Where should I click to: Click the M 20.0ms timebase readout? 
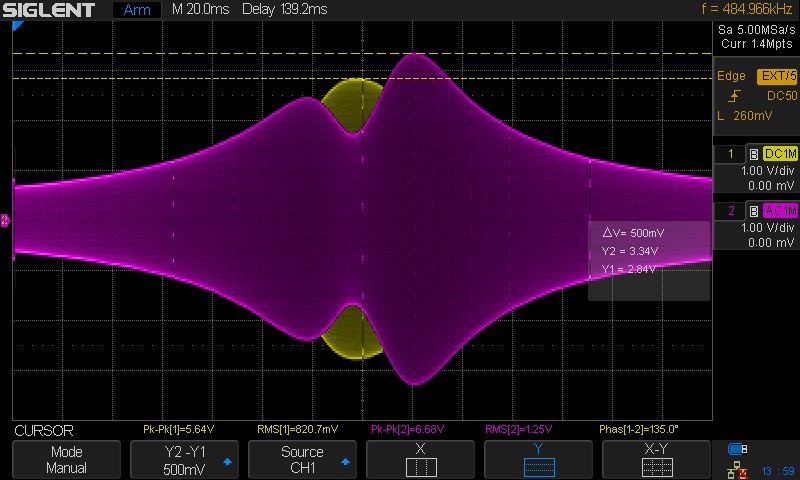(x=198, y=10)
